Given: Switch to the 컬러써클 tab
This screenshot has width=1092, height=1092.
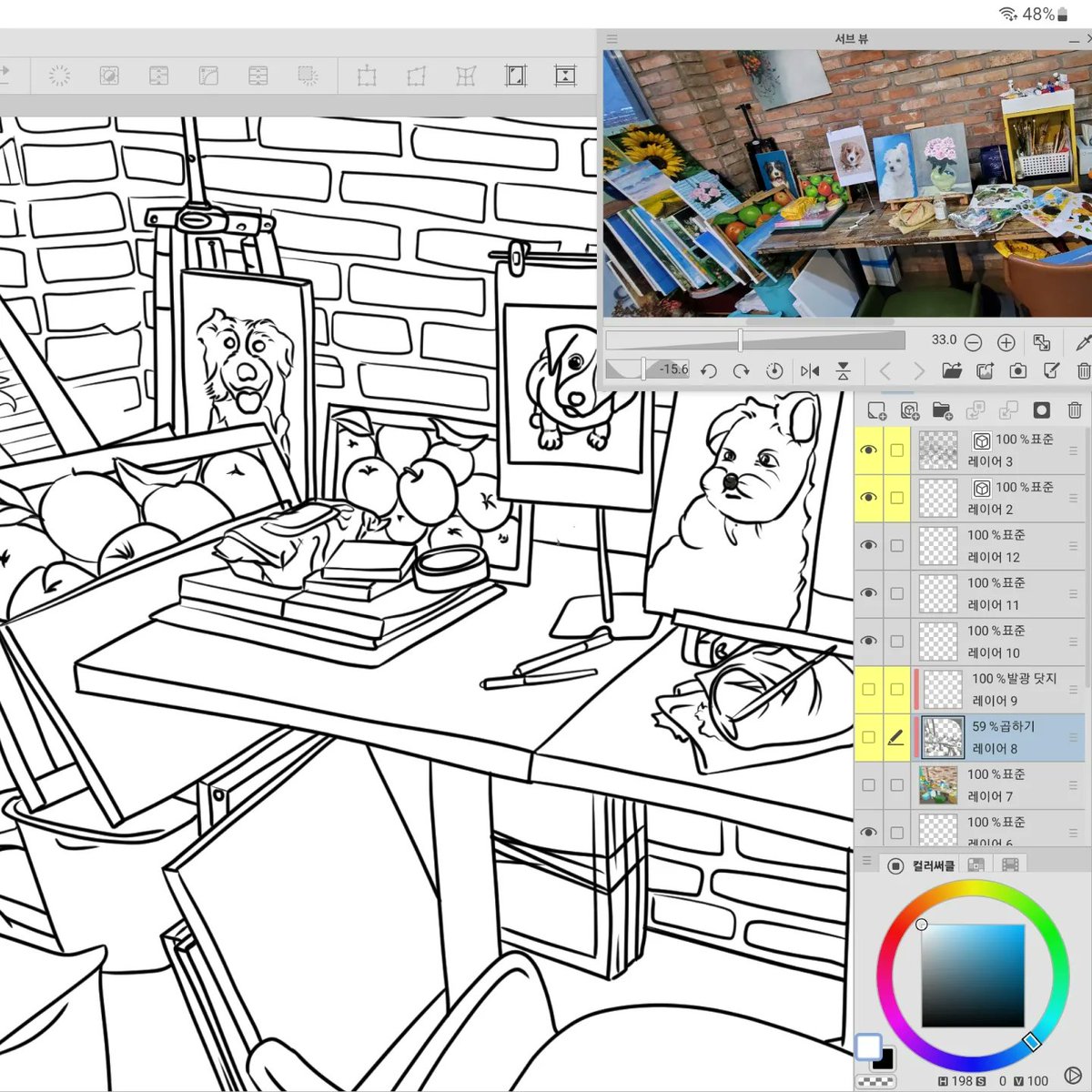Looking at the screenshot, I should click(923, 865).
